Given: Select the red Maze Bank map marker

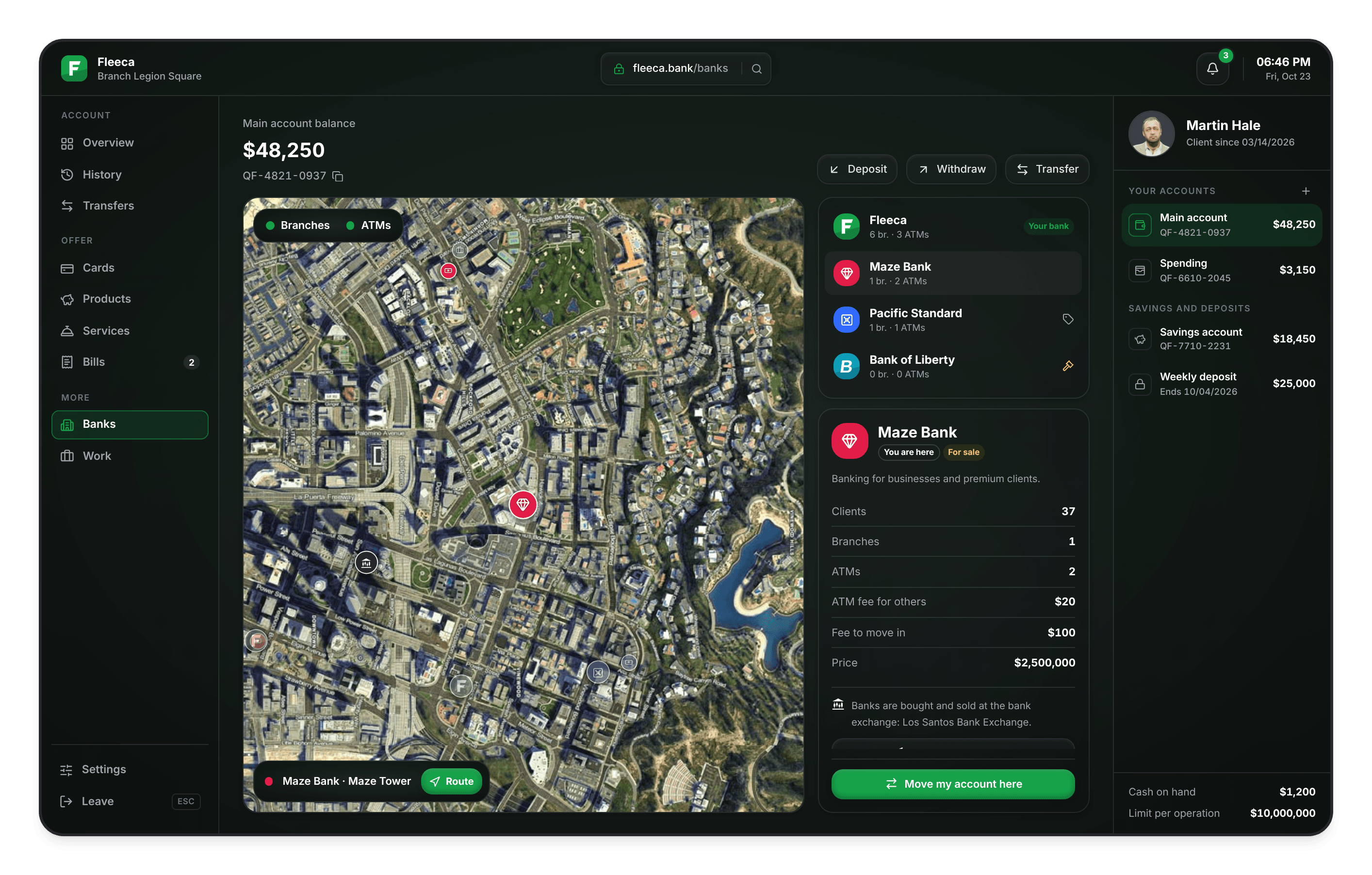Looking at the screenshot, I should pos(523,504).
